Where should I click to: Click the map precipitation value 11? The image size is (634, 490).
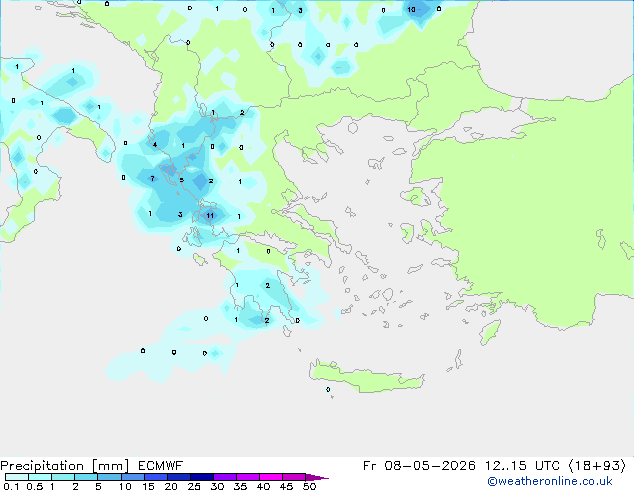(210, 215)
